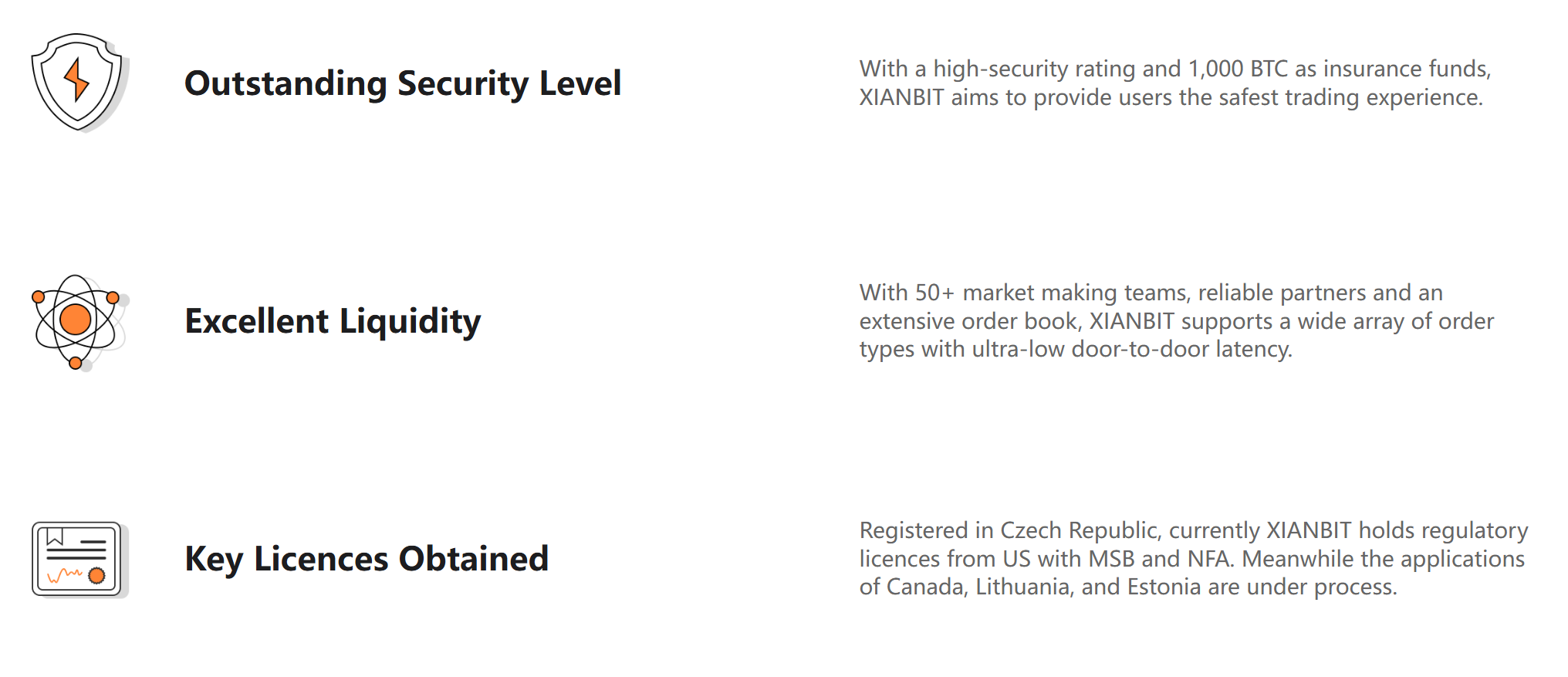Click the 50+ market making teams text
Image resolution: width=1568 pixels, height=677 pixels.
pyautogui.click(x=1023, y=293)
